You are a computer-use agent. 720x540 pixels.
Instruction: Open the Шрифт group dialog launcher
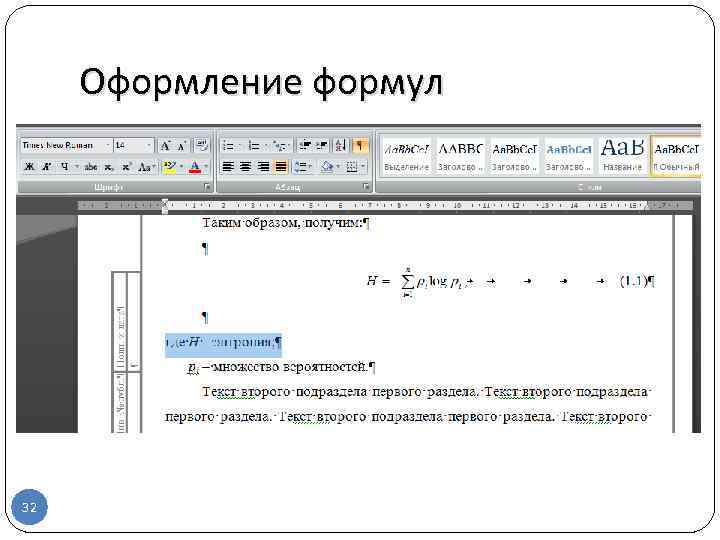(x=207, y=187)
